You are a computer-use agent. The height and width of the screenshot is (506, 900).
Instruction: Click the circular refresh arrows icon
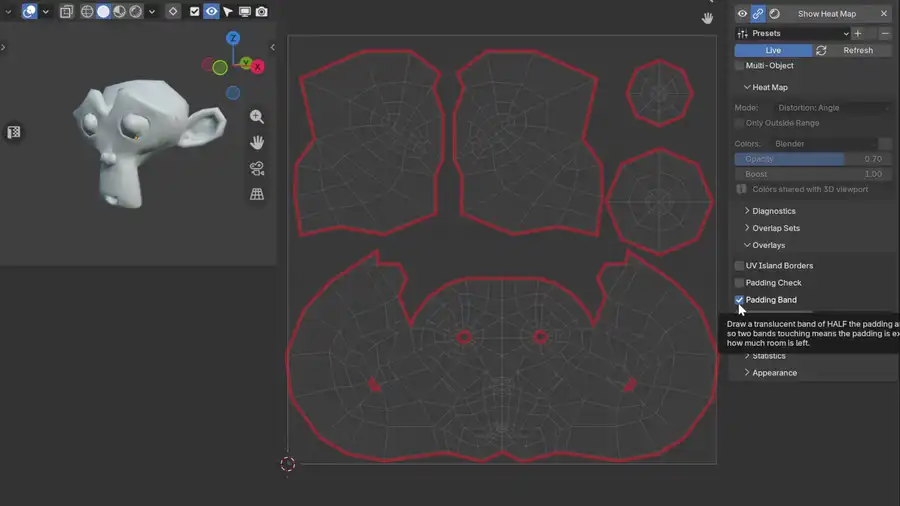click(x=821, y=50)
